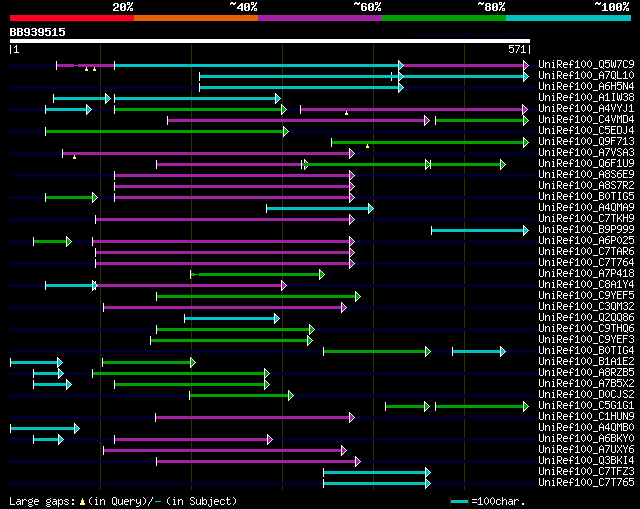
Task: Select the BB939515 query name
Action: coord(38,32)
